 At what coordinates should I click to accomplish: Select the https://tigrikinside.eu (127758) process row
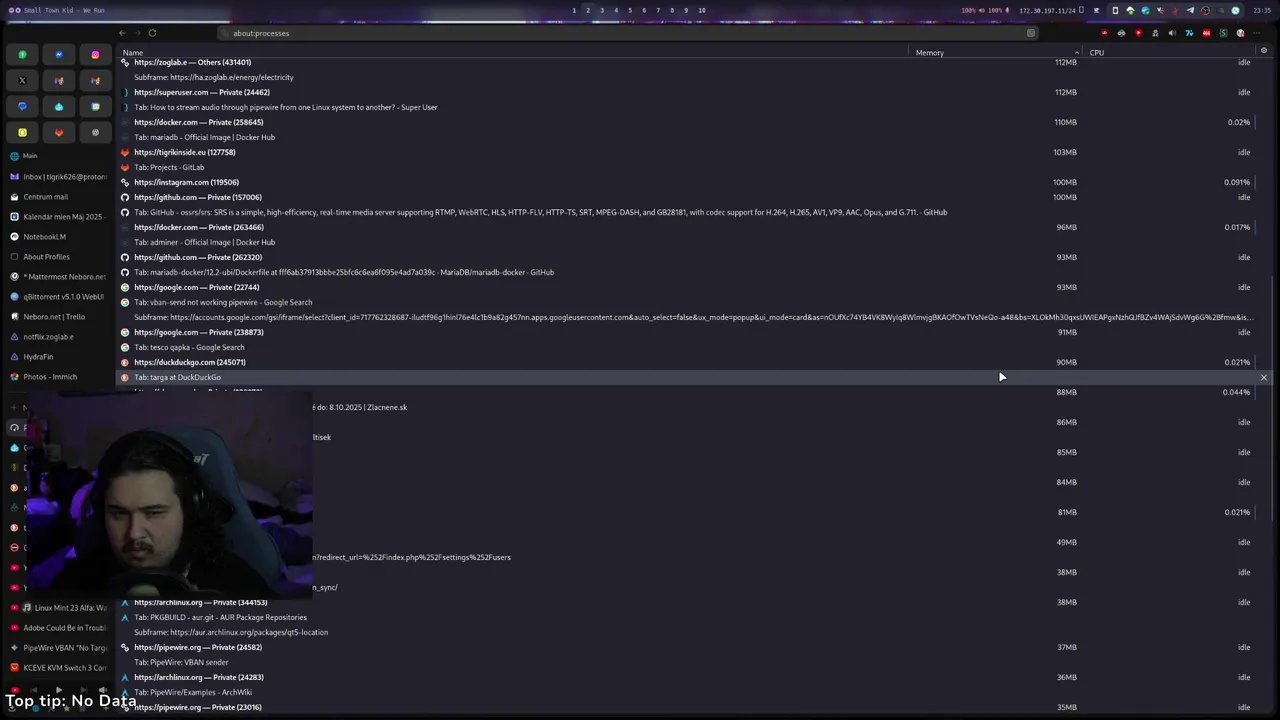[693, 152]
